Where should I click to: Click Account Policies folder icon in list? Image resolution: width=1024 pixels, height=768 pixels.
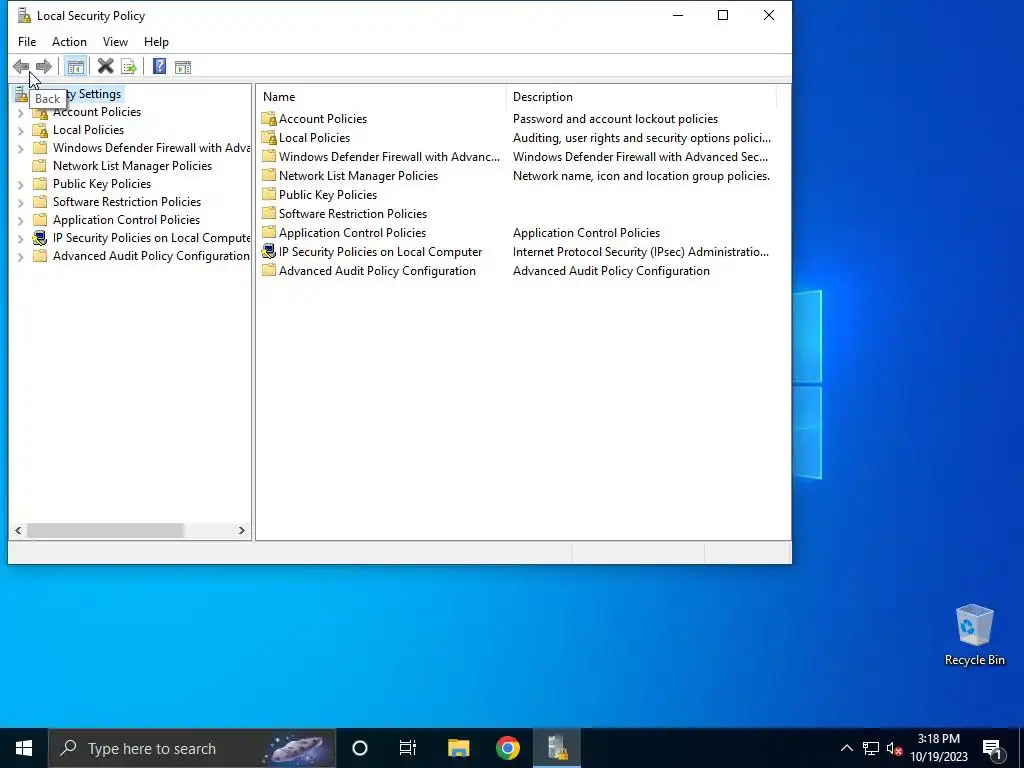tap(268, 119)
